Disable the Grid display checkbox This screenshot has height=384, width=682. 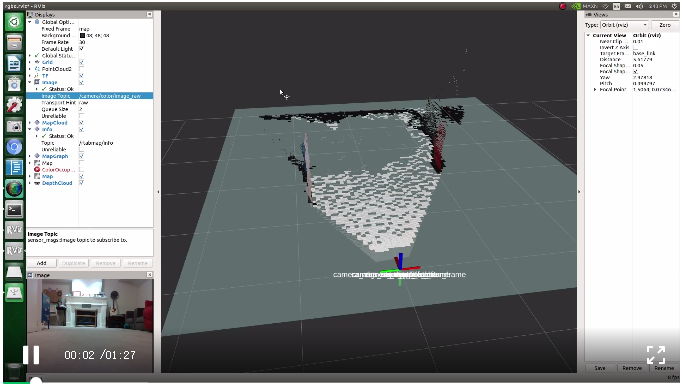pyautogui.click(x=81, y=62)
